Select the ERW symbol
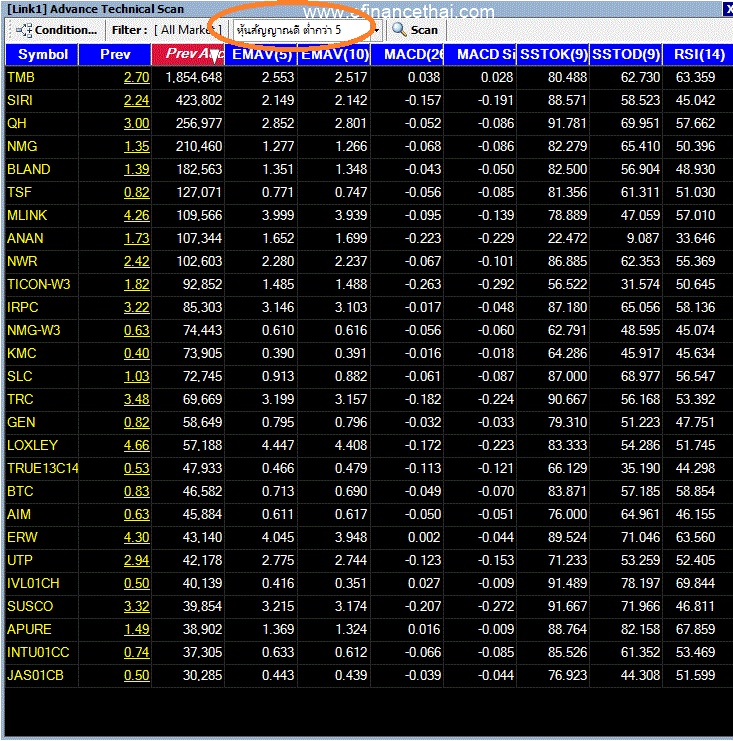Image resolution: width=733 pixels, height=741 pixels. (22, 537)
